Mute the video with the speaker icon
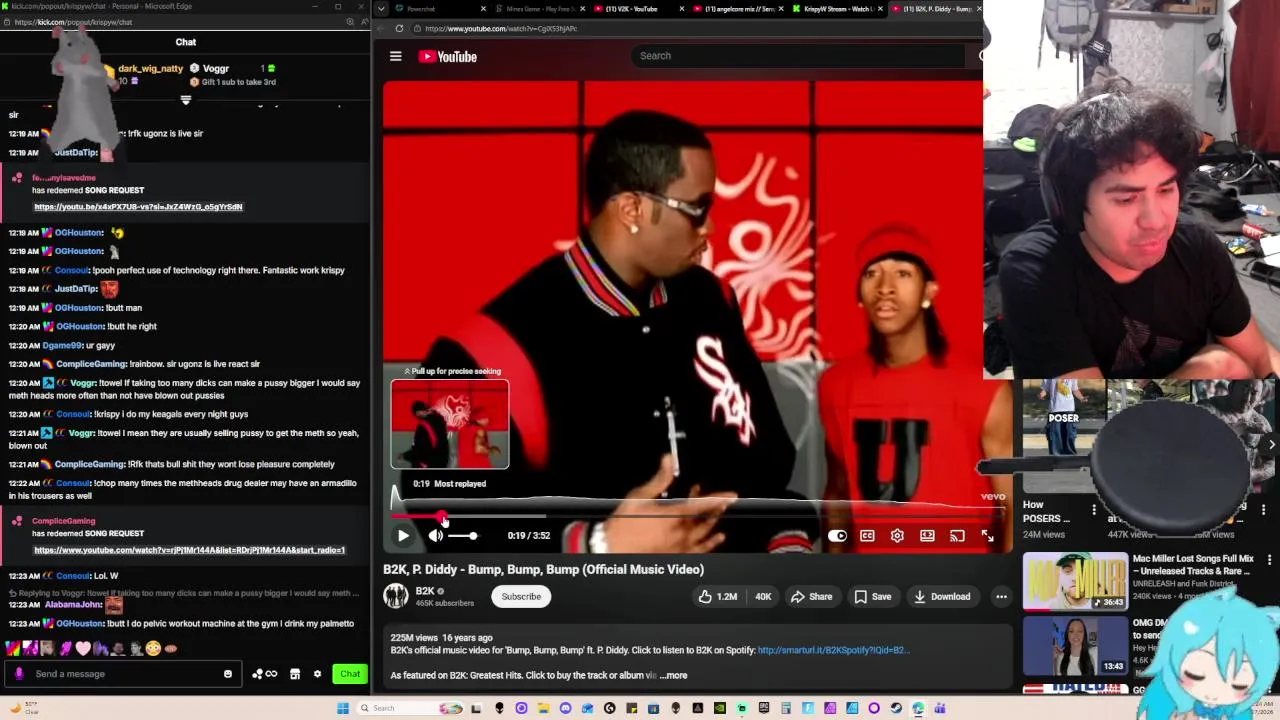This screenshot has height=720, width=1280. coord(436,536)
